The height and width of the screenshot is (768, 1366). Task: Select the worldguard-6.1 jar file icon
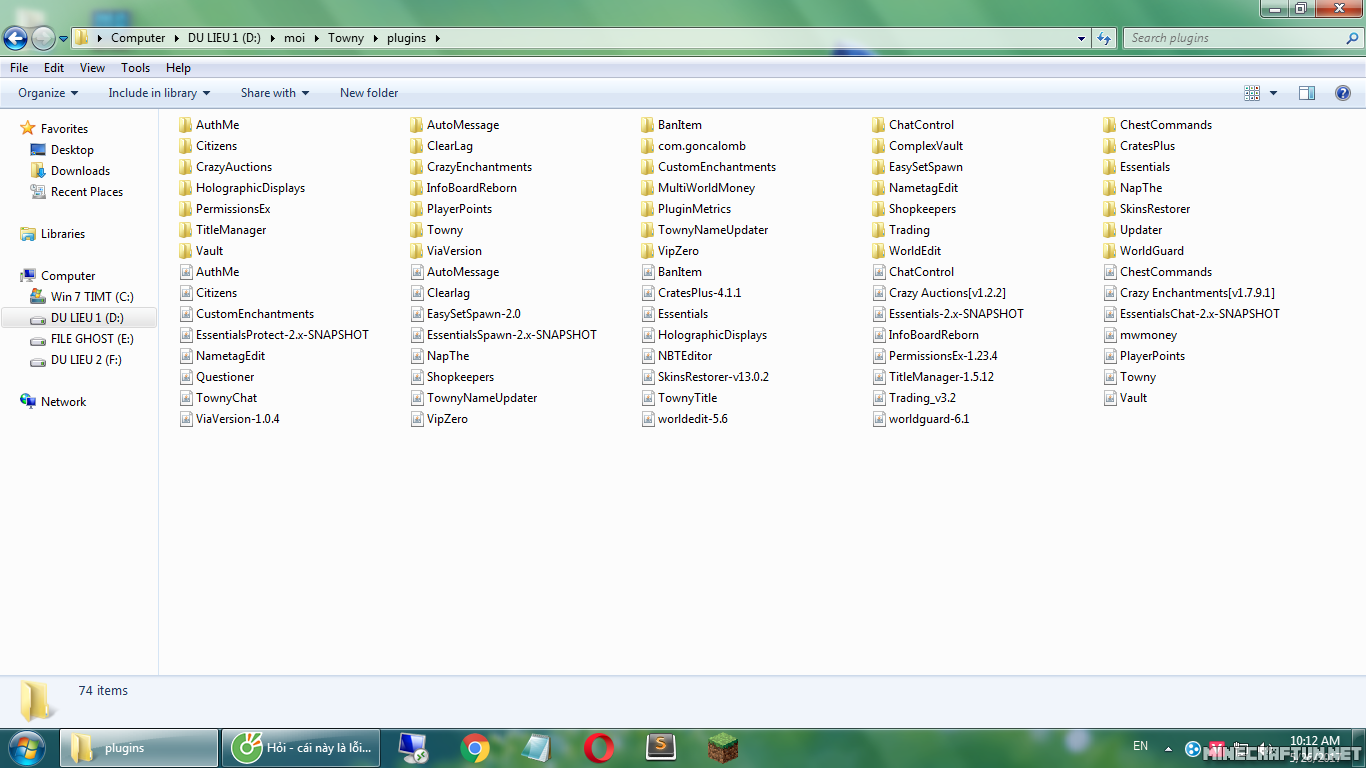point(879,419)
